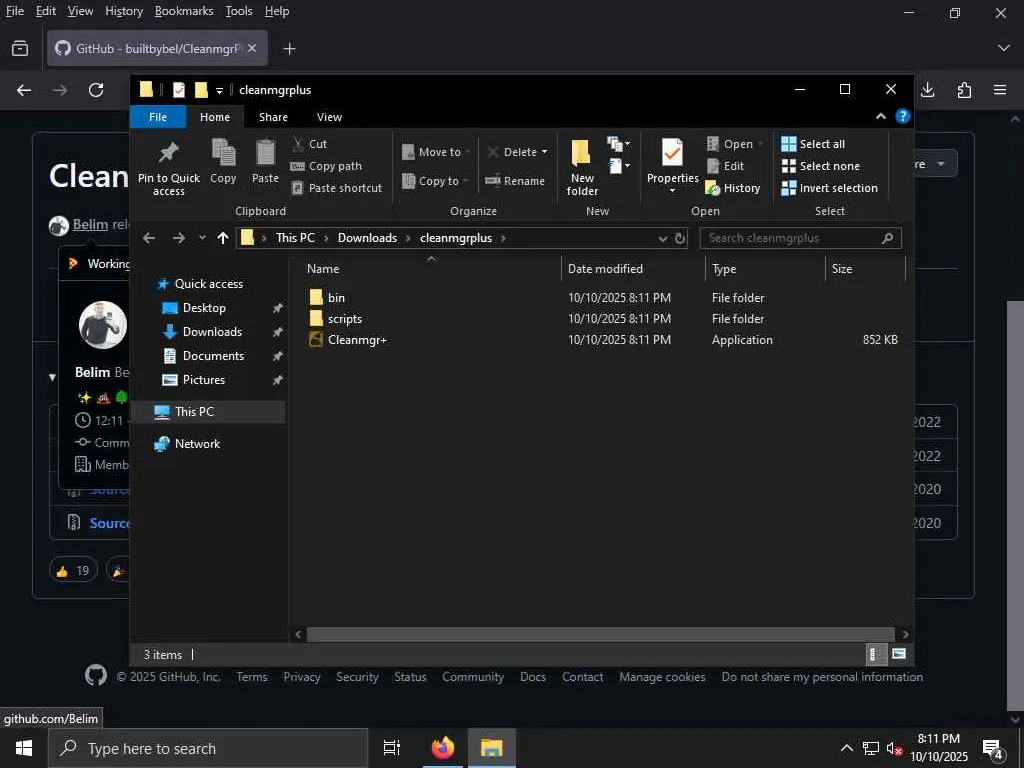Open the Copy to dropdown

(435, 181)
